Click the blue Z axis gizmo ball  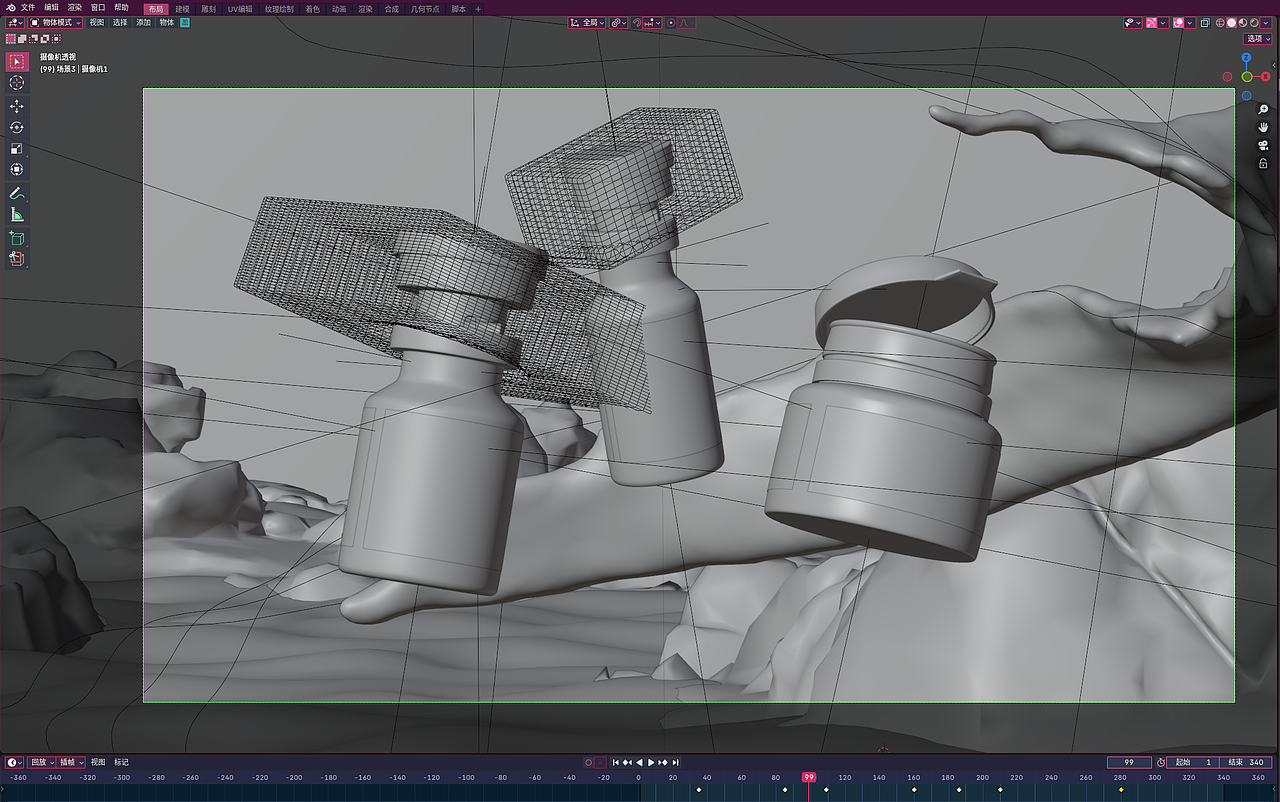click(x=1247, y=58)
